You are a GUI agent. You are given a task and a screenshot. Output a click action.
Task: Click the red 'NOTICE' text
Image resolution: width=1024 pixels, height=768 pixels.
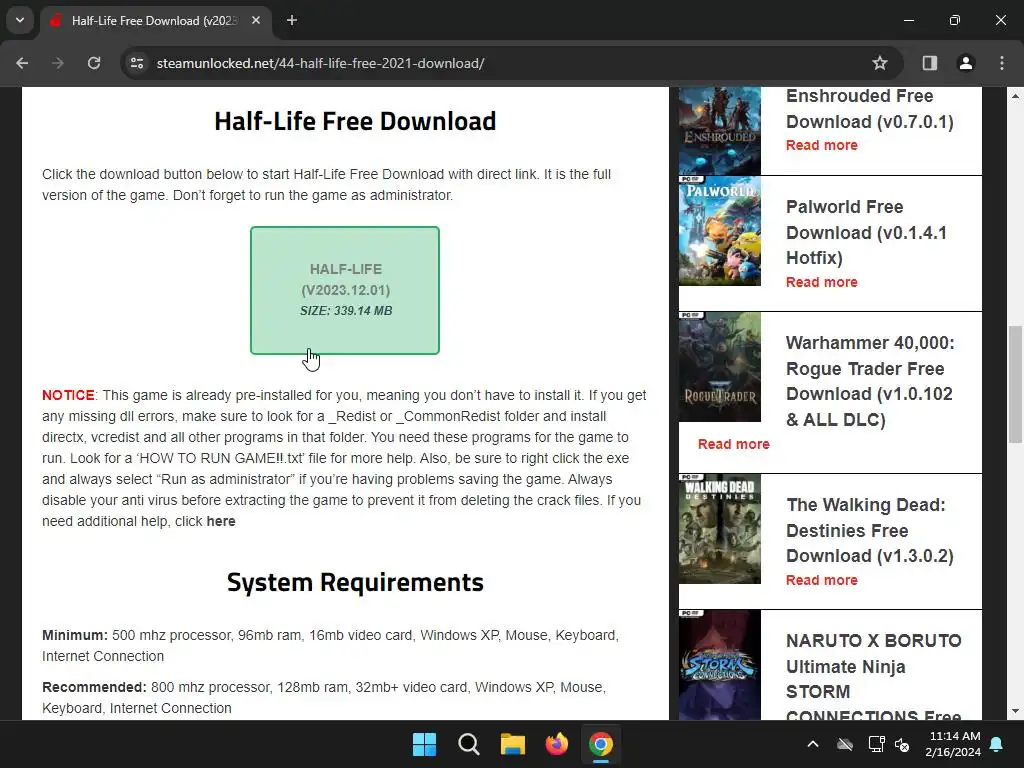[x=68, y=395]
